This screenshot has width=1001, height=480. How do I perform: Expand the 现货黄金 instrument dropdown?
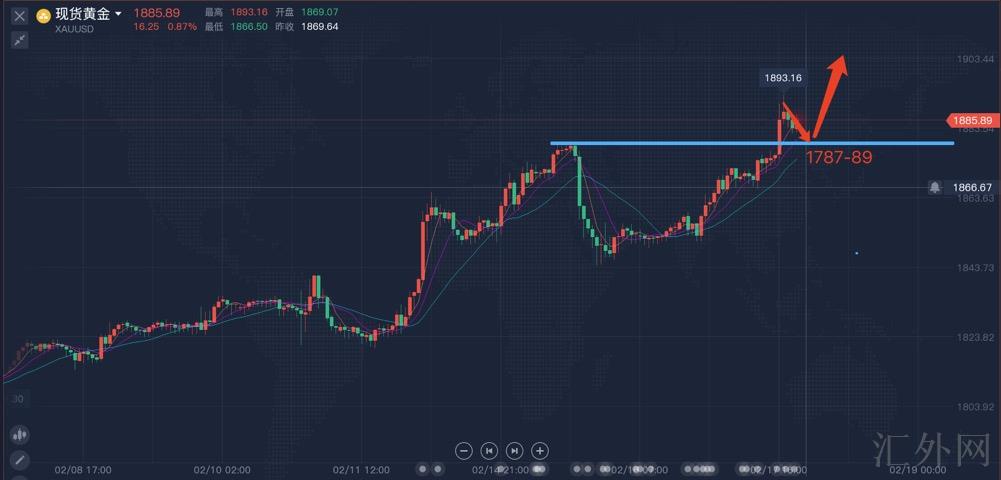(118, 15)
